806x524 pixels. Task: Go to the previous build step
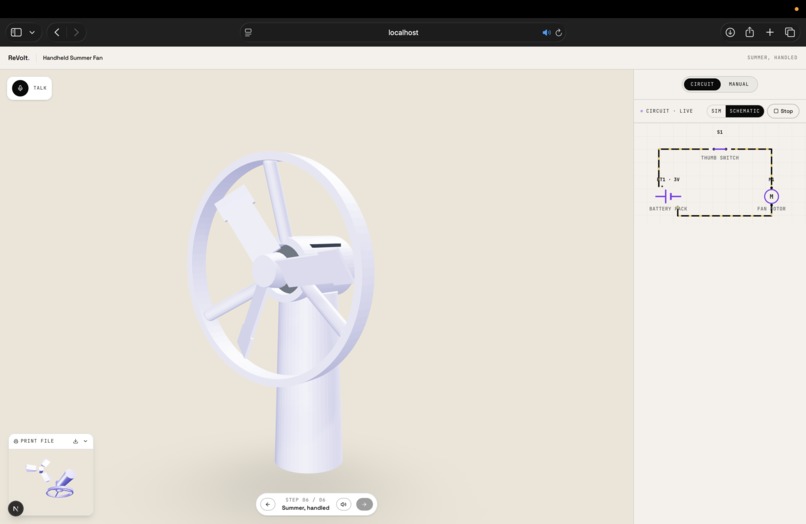pos(267,504)
